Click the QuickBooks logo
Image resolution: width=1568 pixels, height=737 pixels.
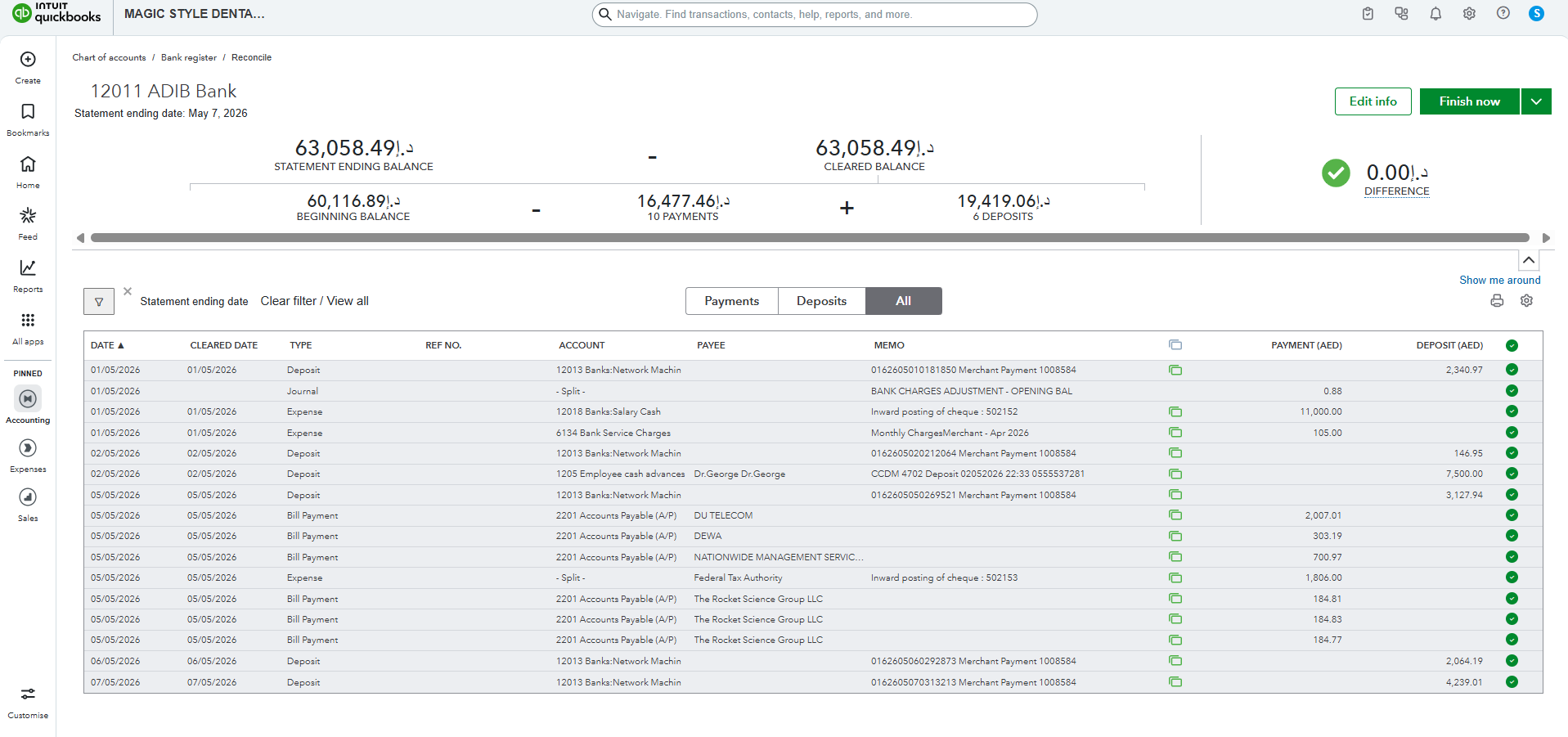coord(56,13)
